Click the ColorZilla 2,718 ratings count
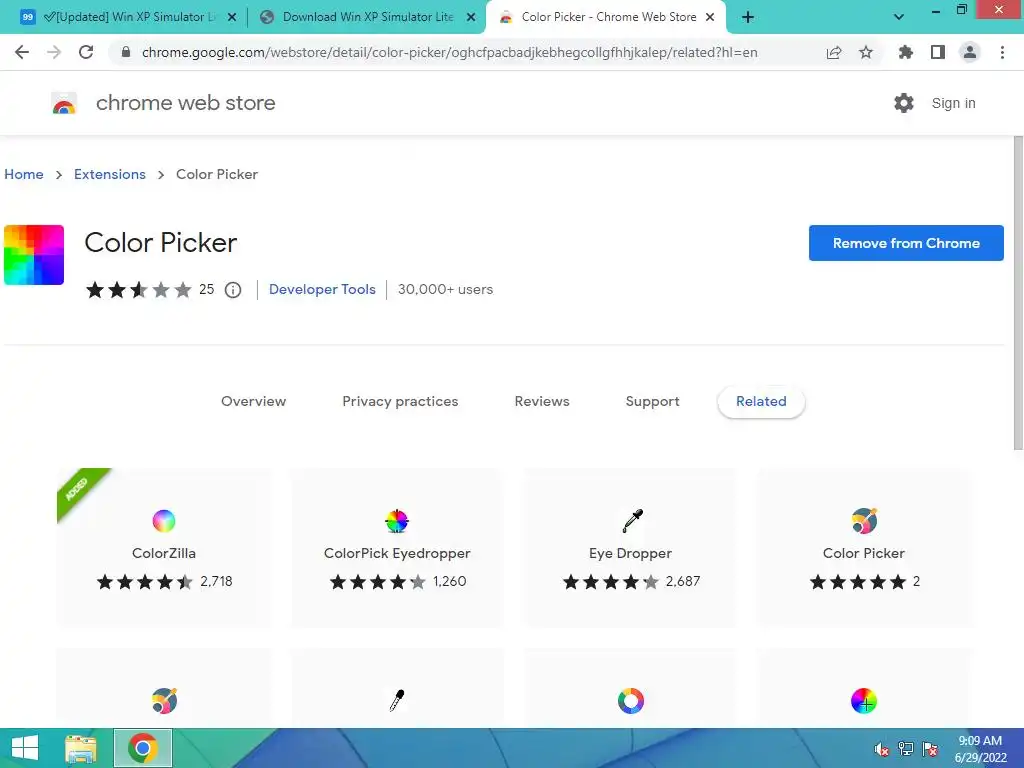 click(216, 581)
